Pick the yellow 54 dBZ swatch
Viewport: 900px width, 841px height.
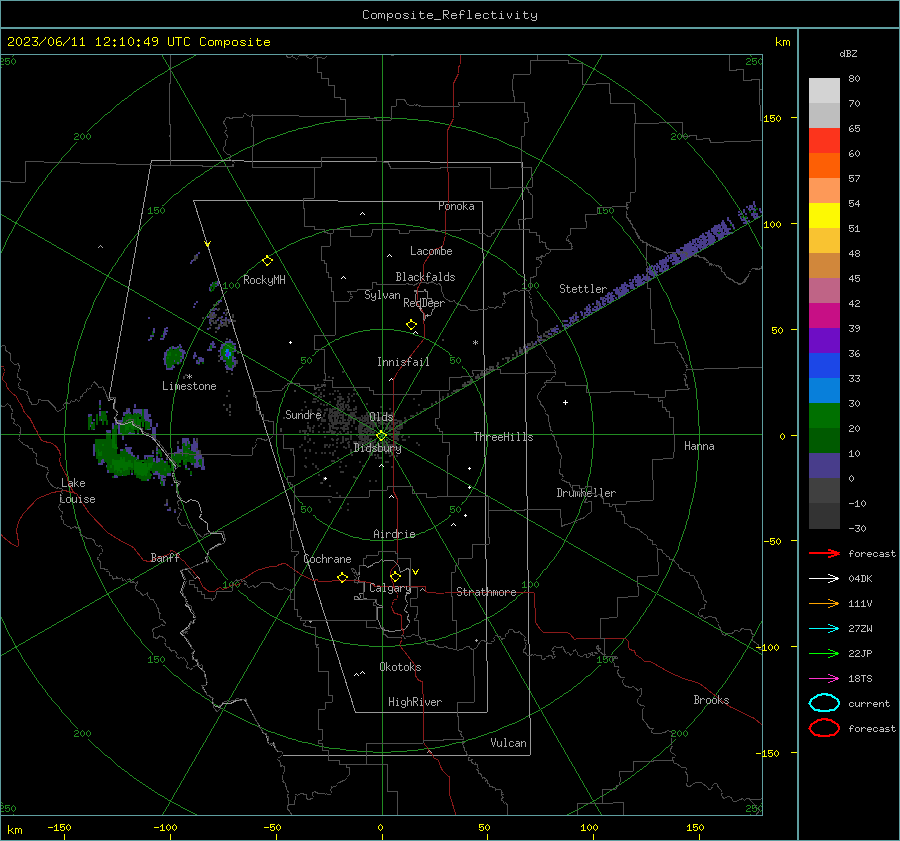[x=824, y=215]
